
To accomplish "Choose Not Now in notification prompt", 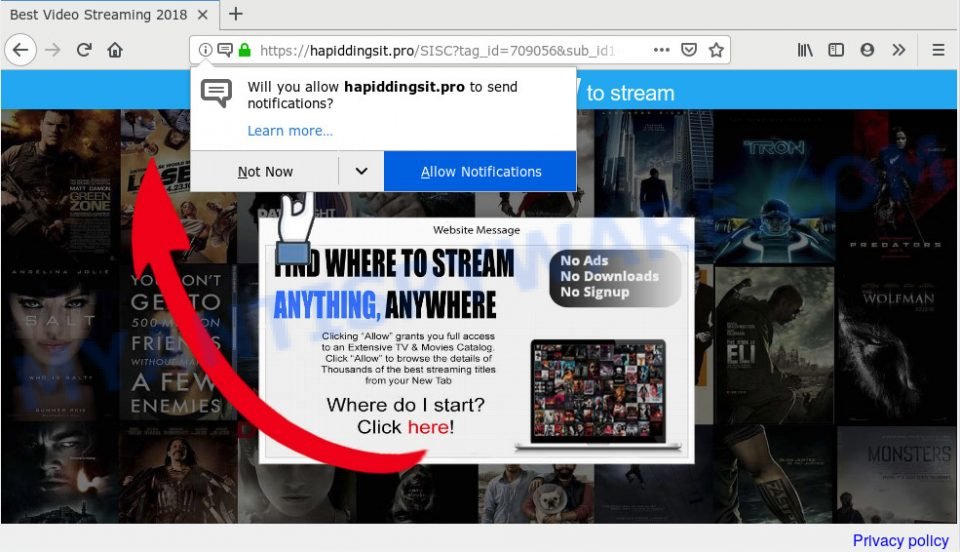I will pos(265,172).
